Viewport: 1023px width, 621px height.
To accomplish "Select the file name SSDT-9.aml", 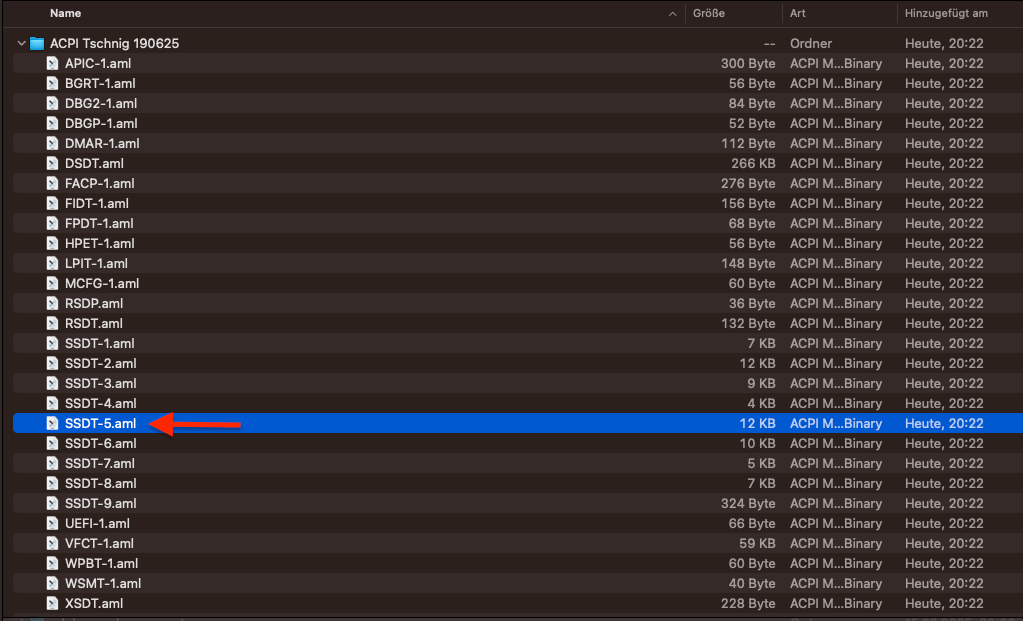I will click(100, 504).
